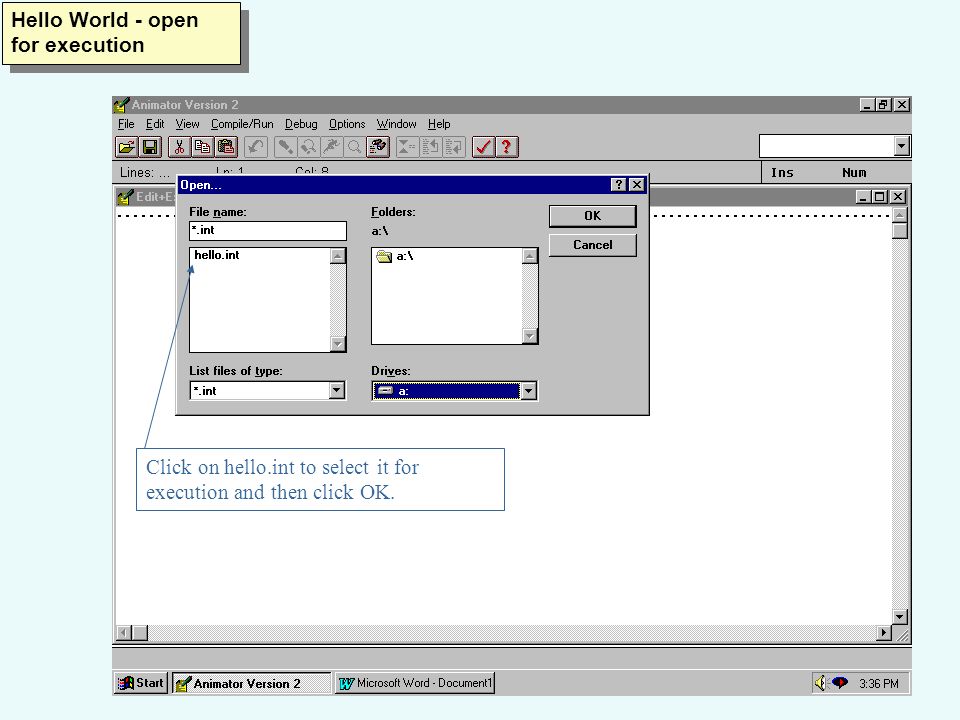Click the 3:36 PM taskbar clock
Image resolution: width=960 pixels, height=720 pixels.
click(879, 683)
